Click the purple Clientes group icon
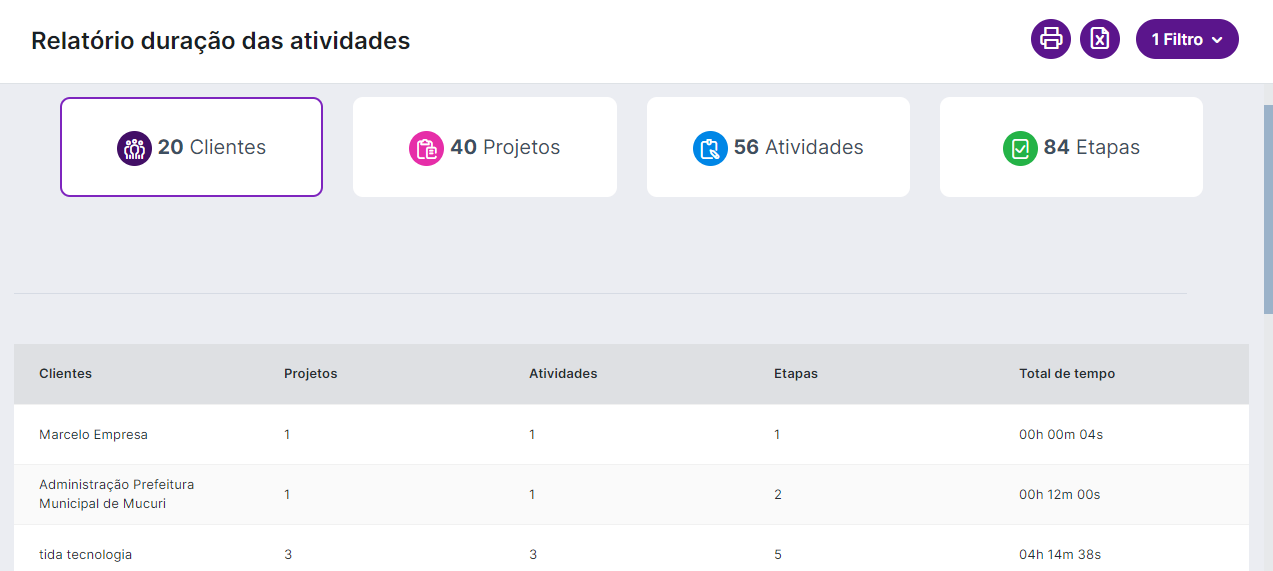 (x=134, y=148)
